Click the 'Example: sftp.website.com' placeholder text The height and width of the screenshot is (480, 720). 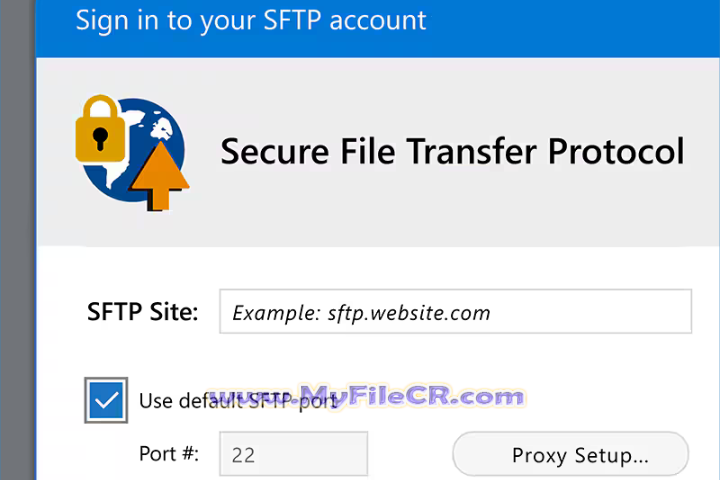tap(361, 313)
